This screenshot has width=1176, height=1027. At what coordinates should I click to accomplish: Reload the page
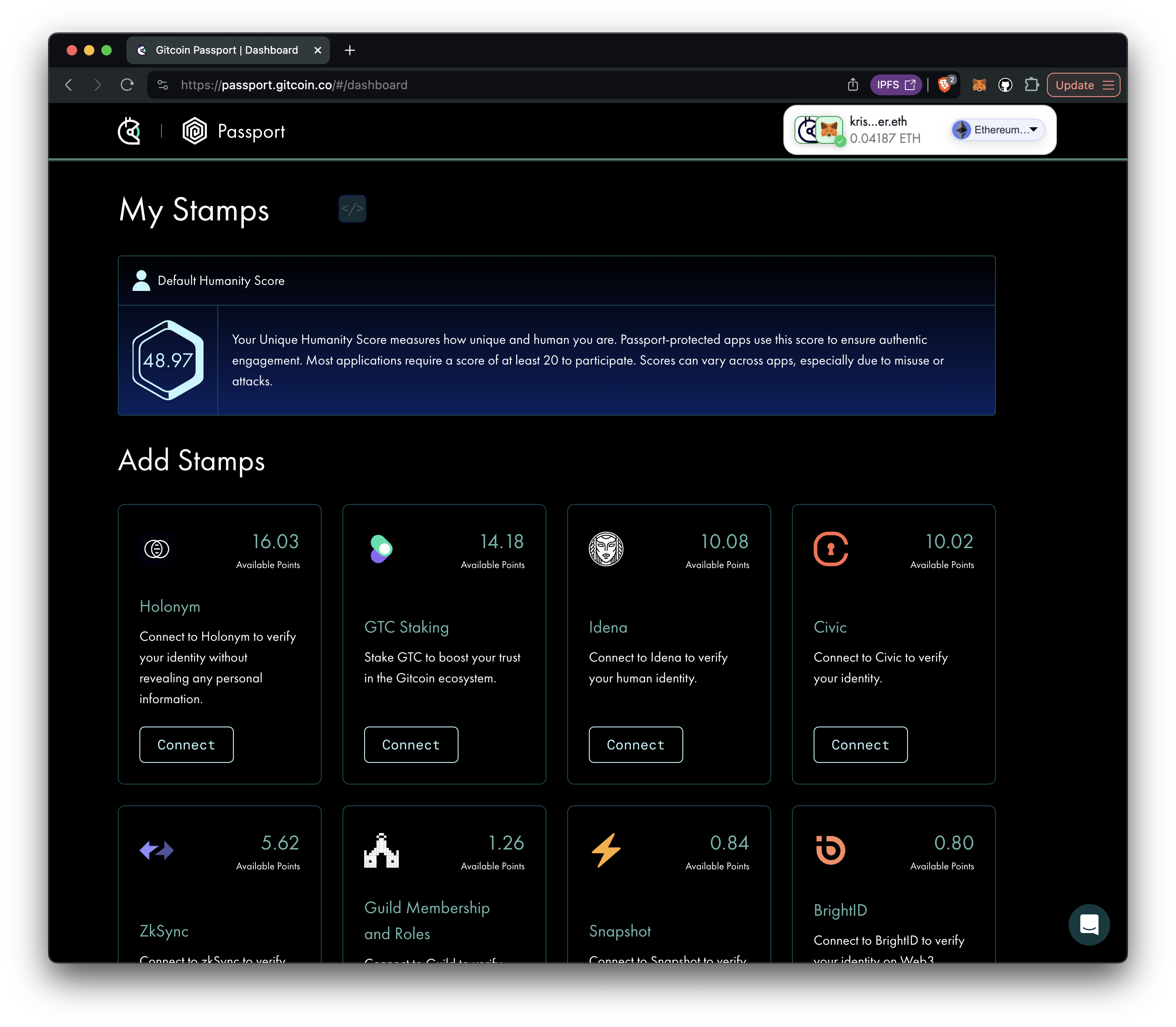click(x=127, y=85)
